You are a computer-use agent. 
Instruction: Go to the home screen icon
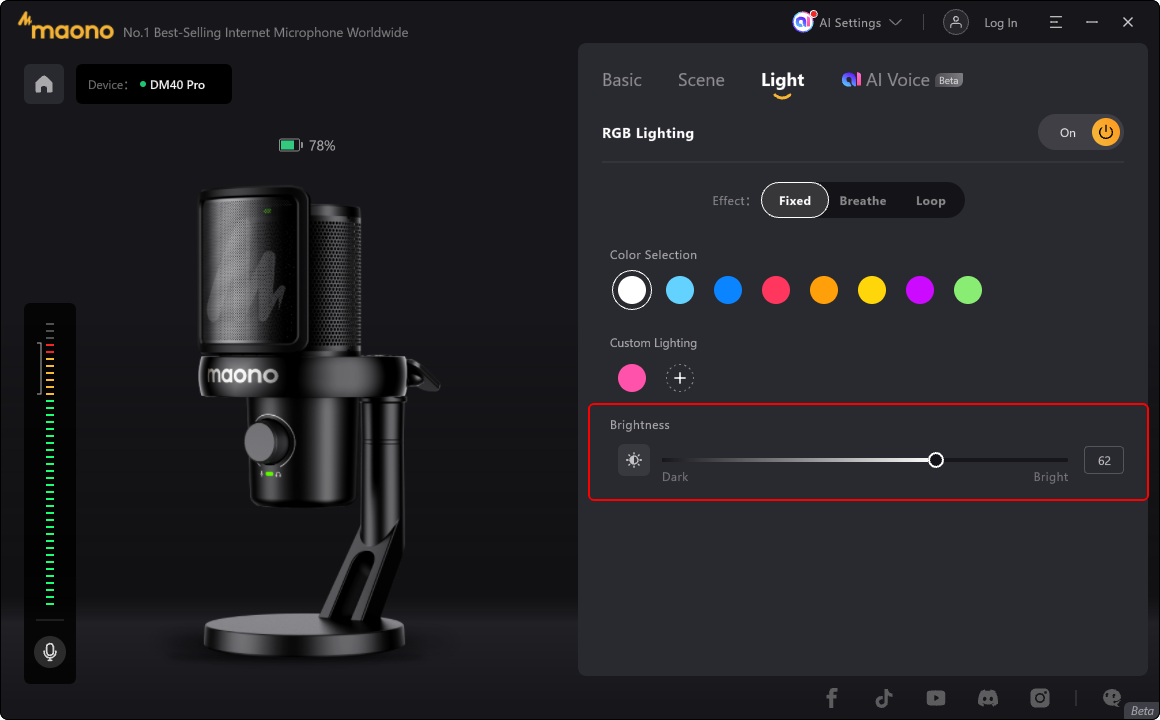tap(44, 84)
